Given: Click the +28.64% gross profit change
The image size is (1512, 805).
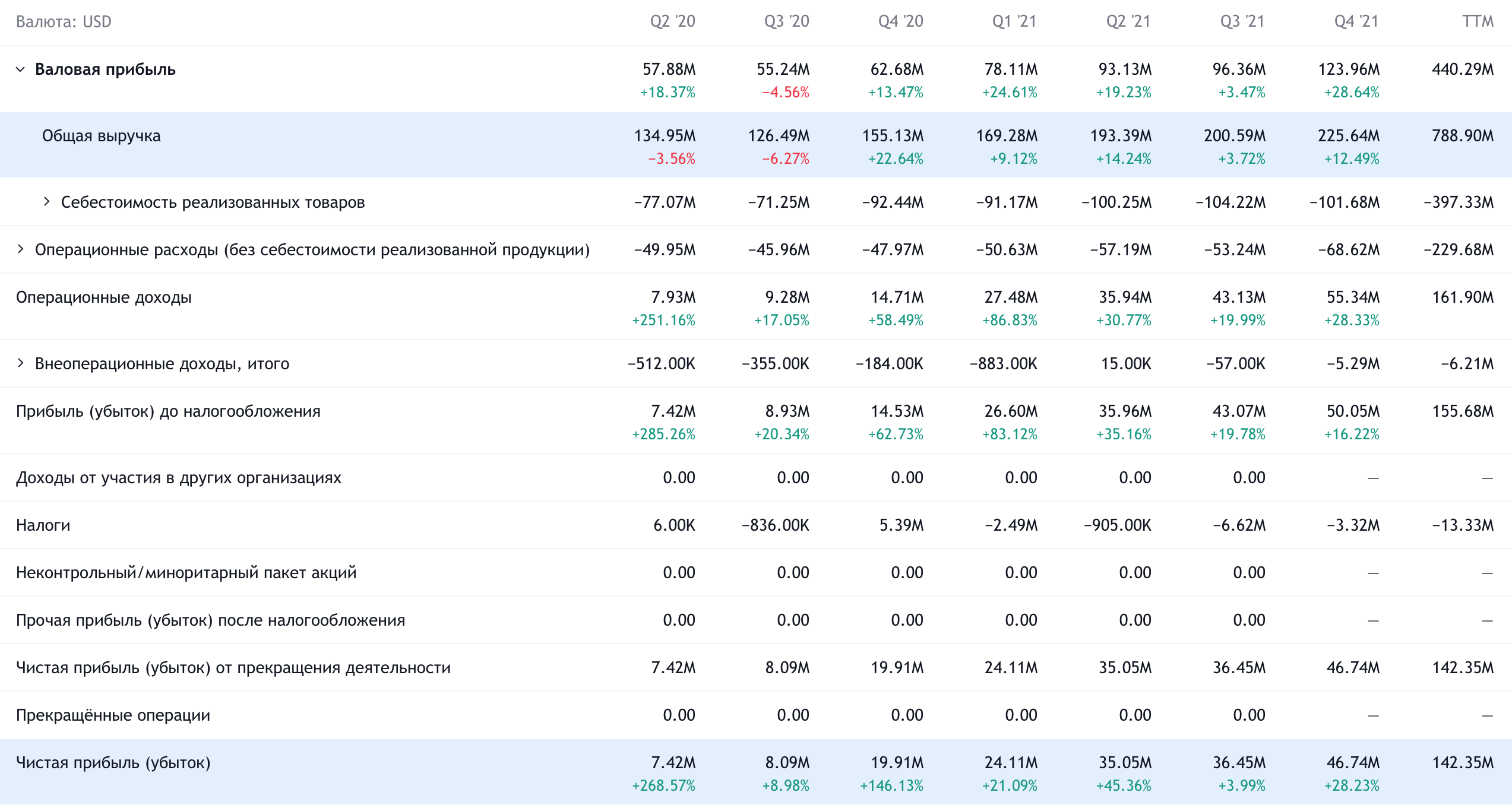Looking at the screenshot, I should point(1352,93).
